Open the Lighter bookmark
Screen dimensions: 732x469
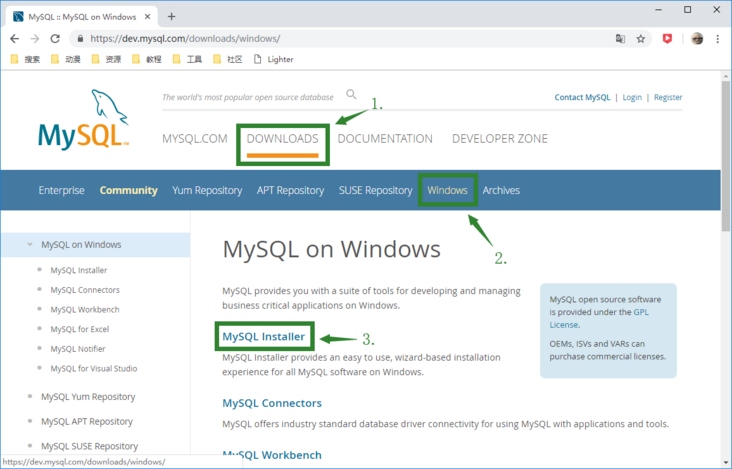pos(274,59)
